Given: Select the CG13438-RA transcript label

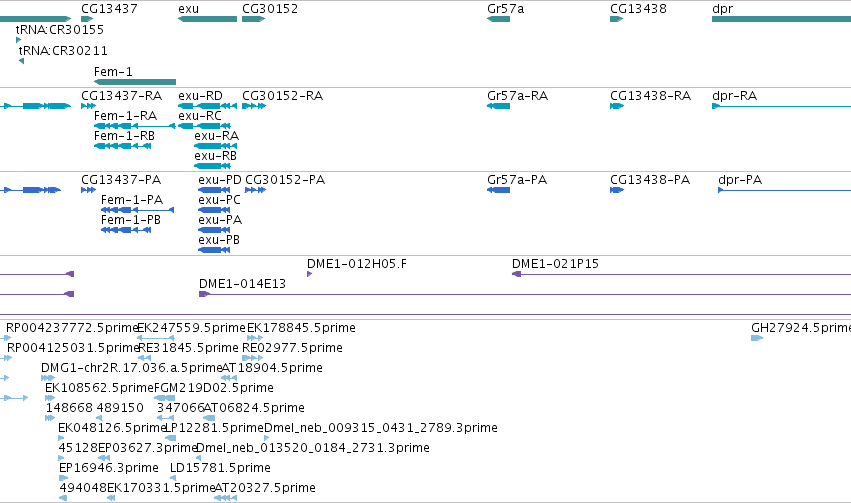Looking at the screenshot, I should click(650, 95).
